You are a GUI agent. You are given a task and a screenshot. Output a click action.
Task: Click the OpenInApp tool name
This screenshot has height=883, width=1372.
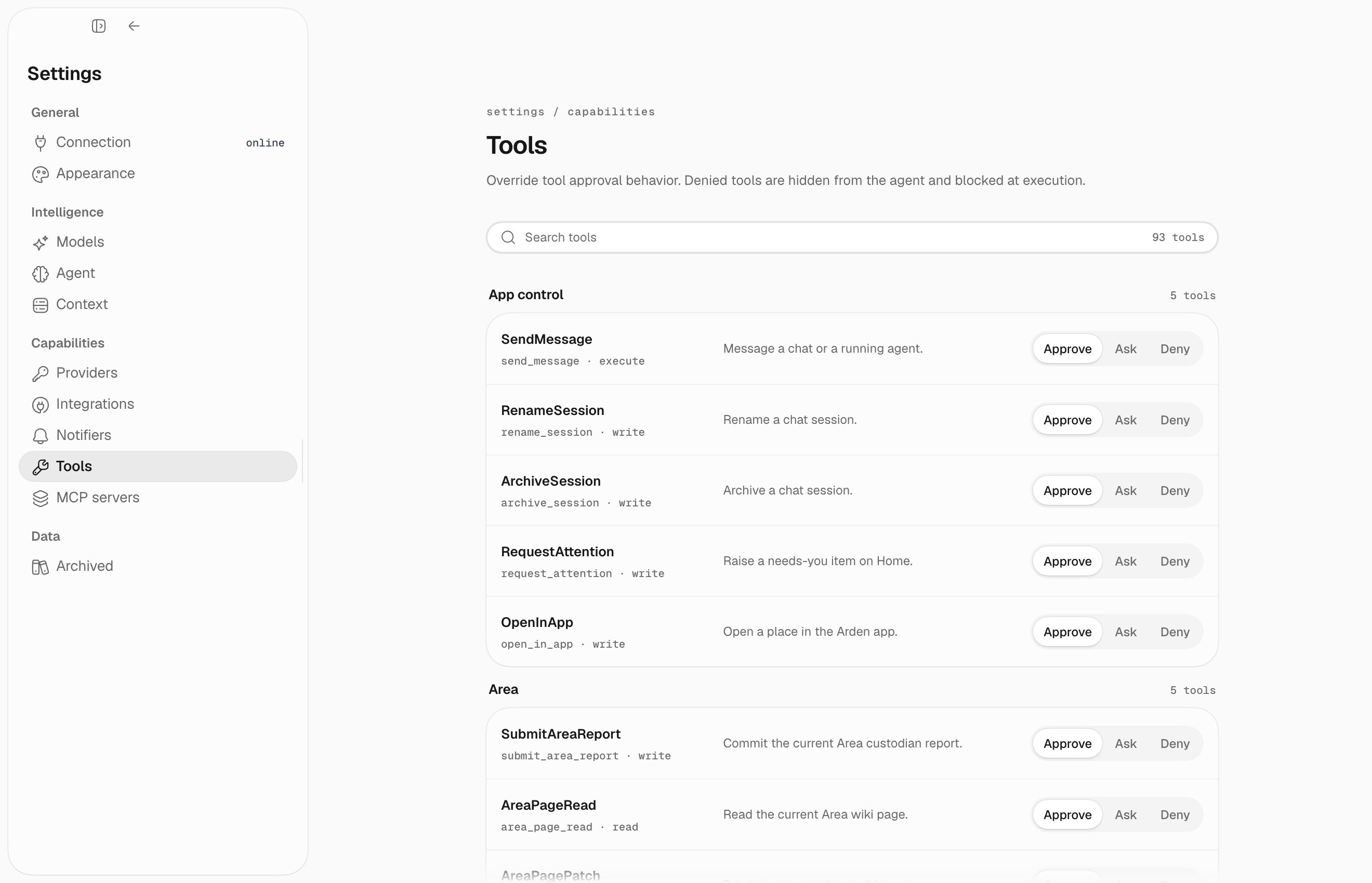tap(537, 622)
